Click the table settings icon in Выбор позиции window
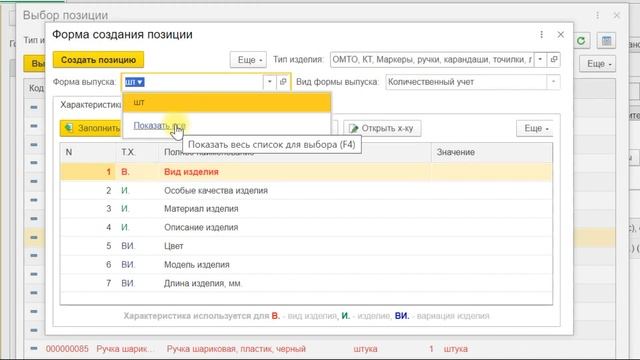 tap(607, 41)
